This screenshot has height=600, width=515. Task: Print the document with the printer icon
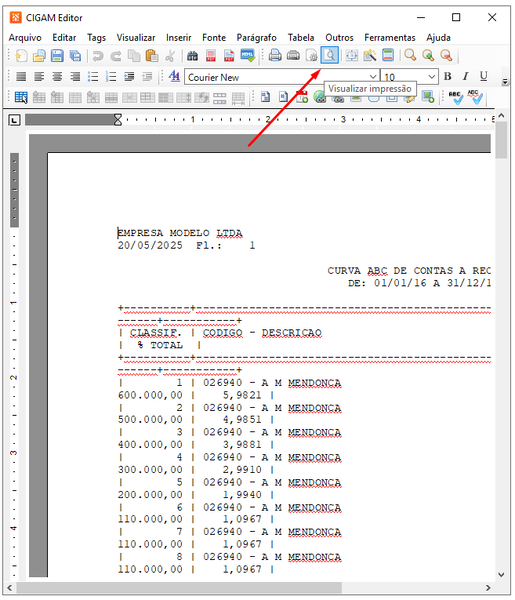click(x=275, y=55)
